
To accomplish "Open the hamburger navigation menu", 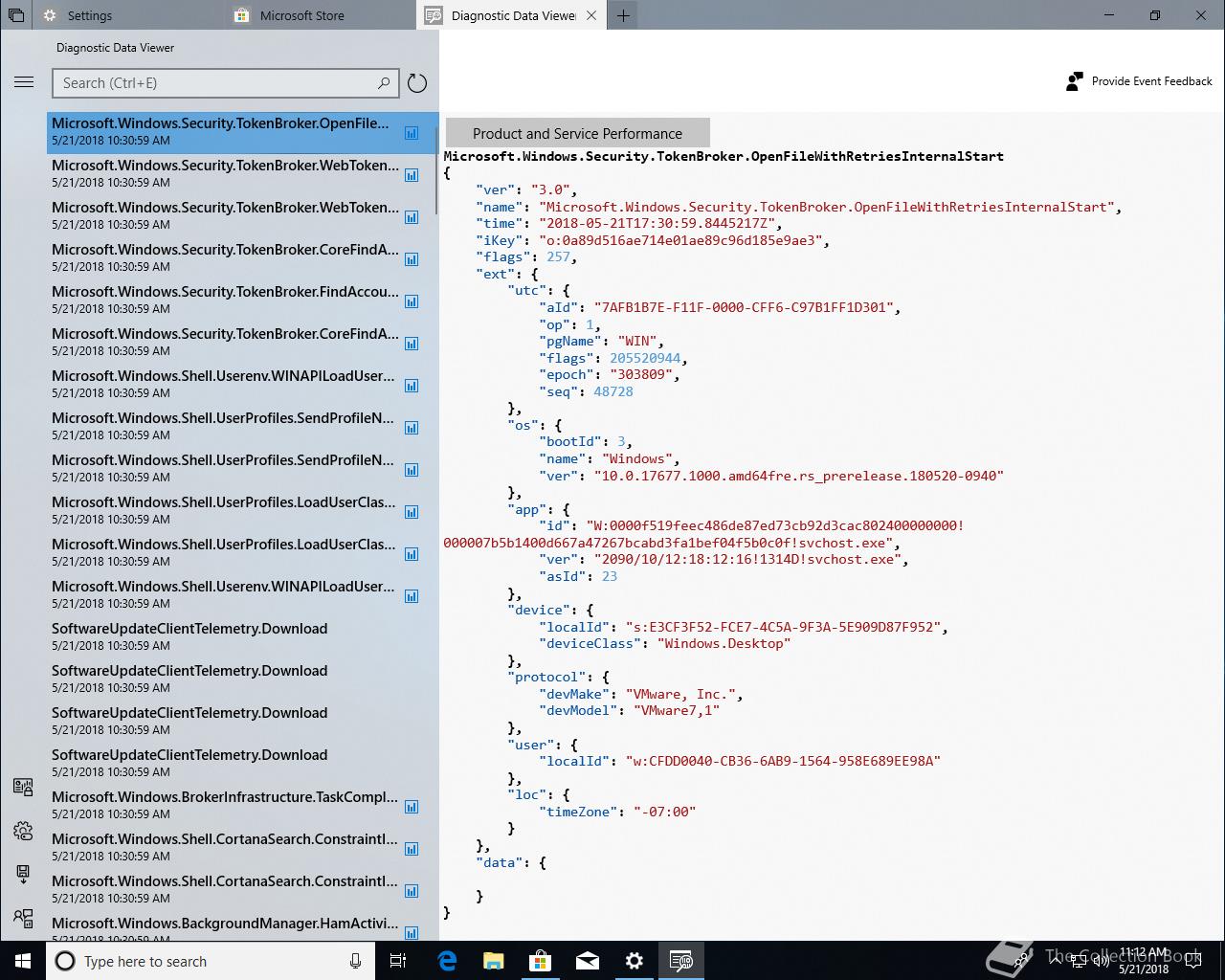I will click(x=24, y=82).
